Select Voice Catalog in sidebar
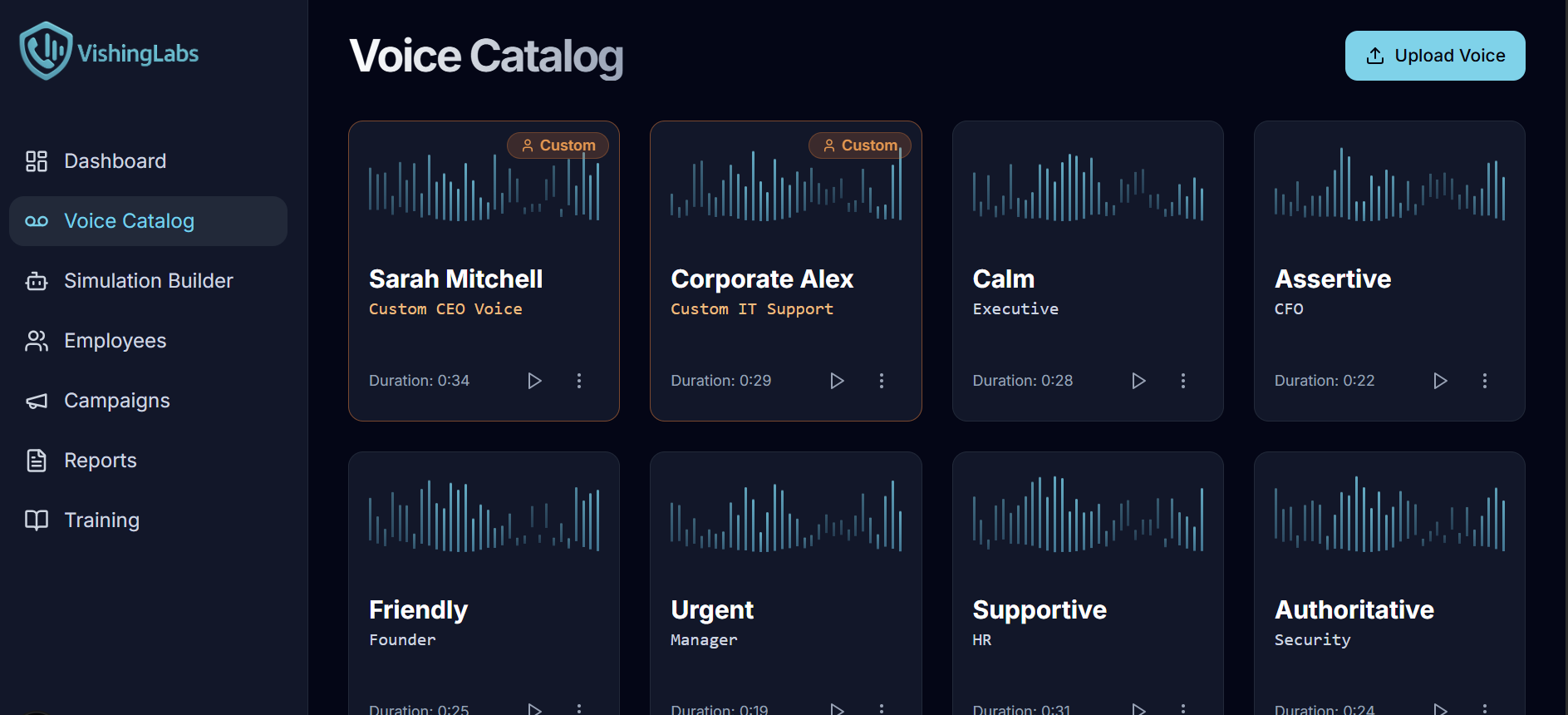The image size is (1568, 715). pos(148,221)
